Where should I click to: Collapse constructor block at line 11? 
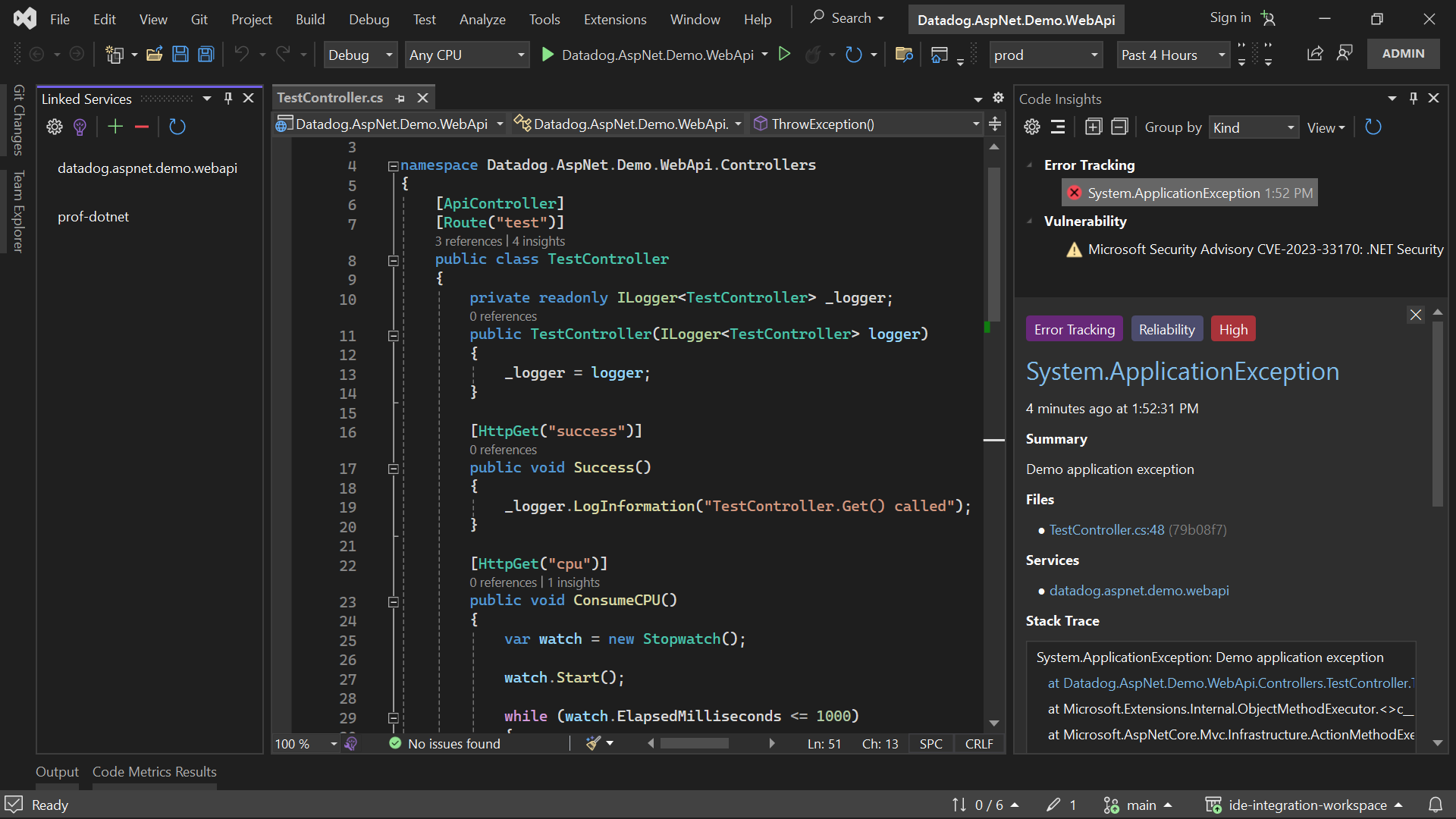pos(393,335)
